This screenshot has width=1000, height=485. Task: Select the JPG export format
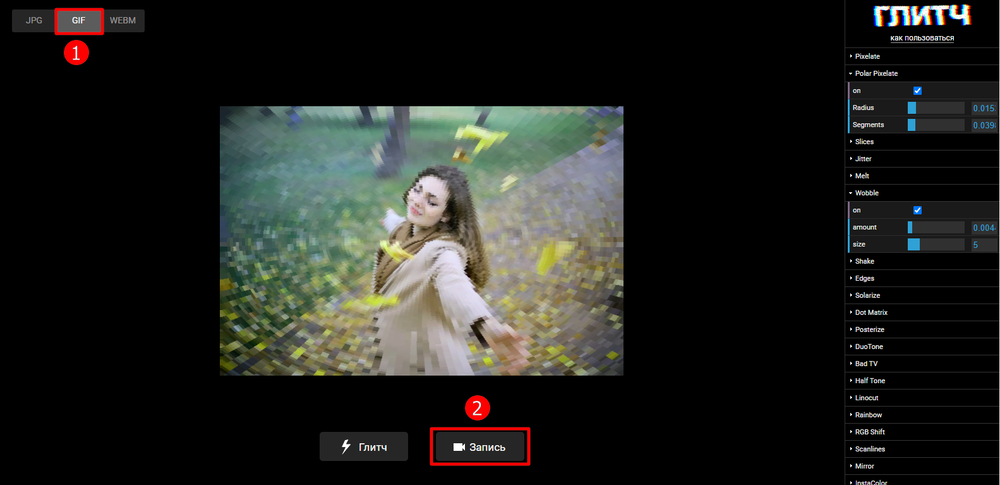[34, 21]
